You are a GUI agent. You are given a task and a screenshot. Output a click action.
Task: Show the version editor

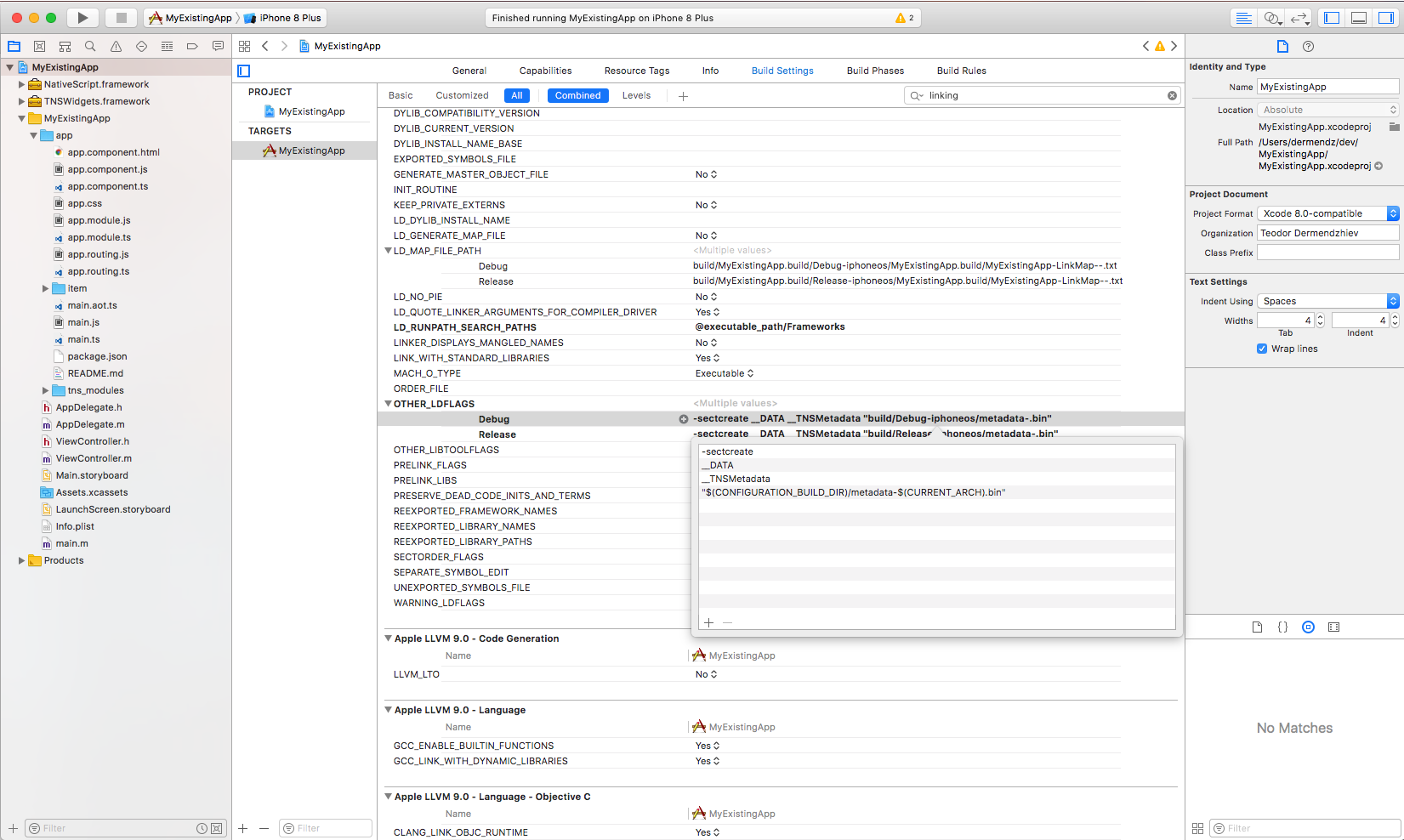(1299, 18)
